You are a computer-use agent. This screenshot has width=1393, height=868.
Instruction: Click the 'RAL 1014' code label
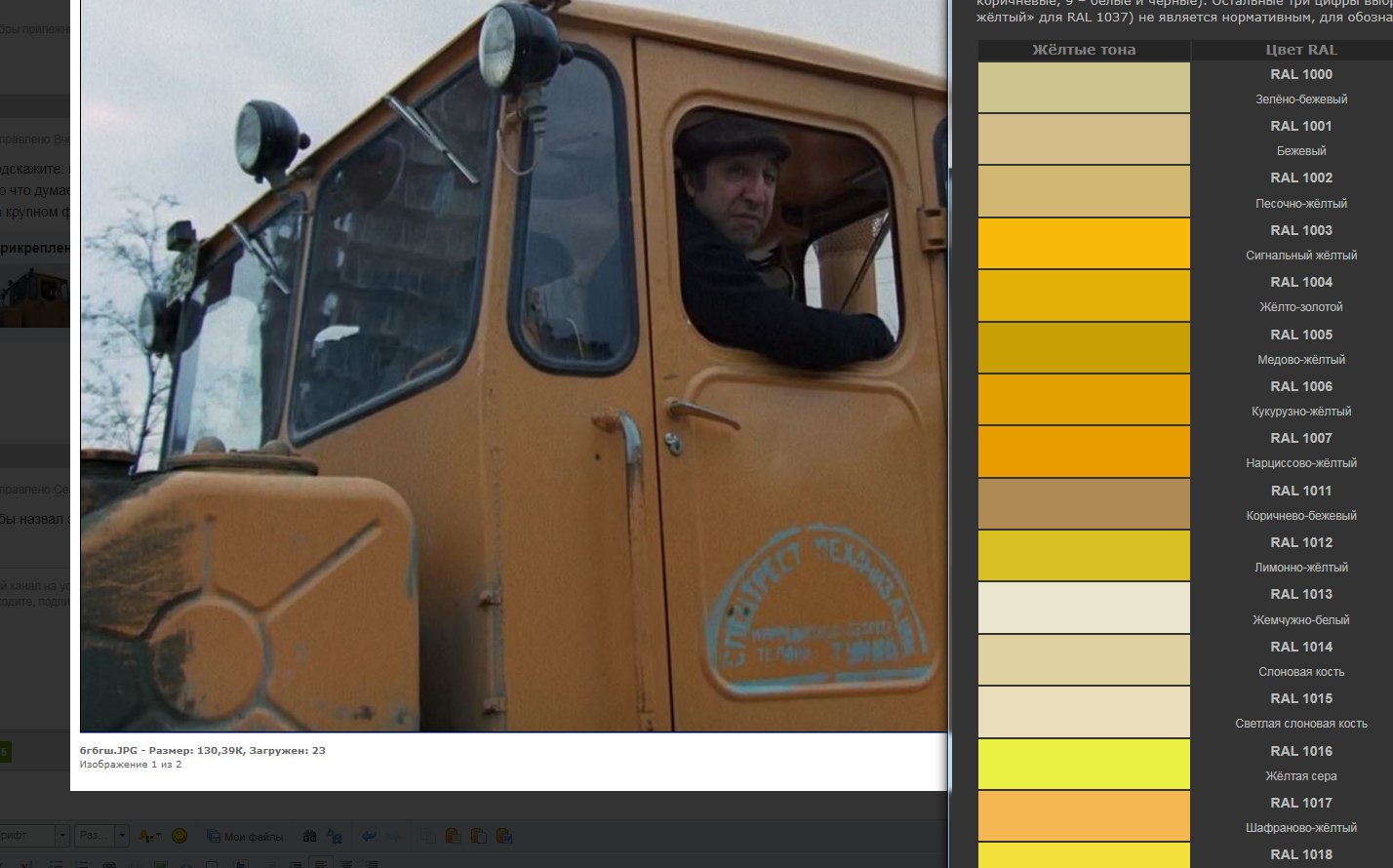(x=1301, y=647)
